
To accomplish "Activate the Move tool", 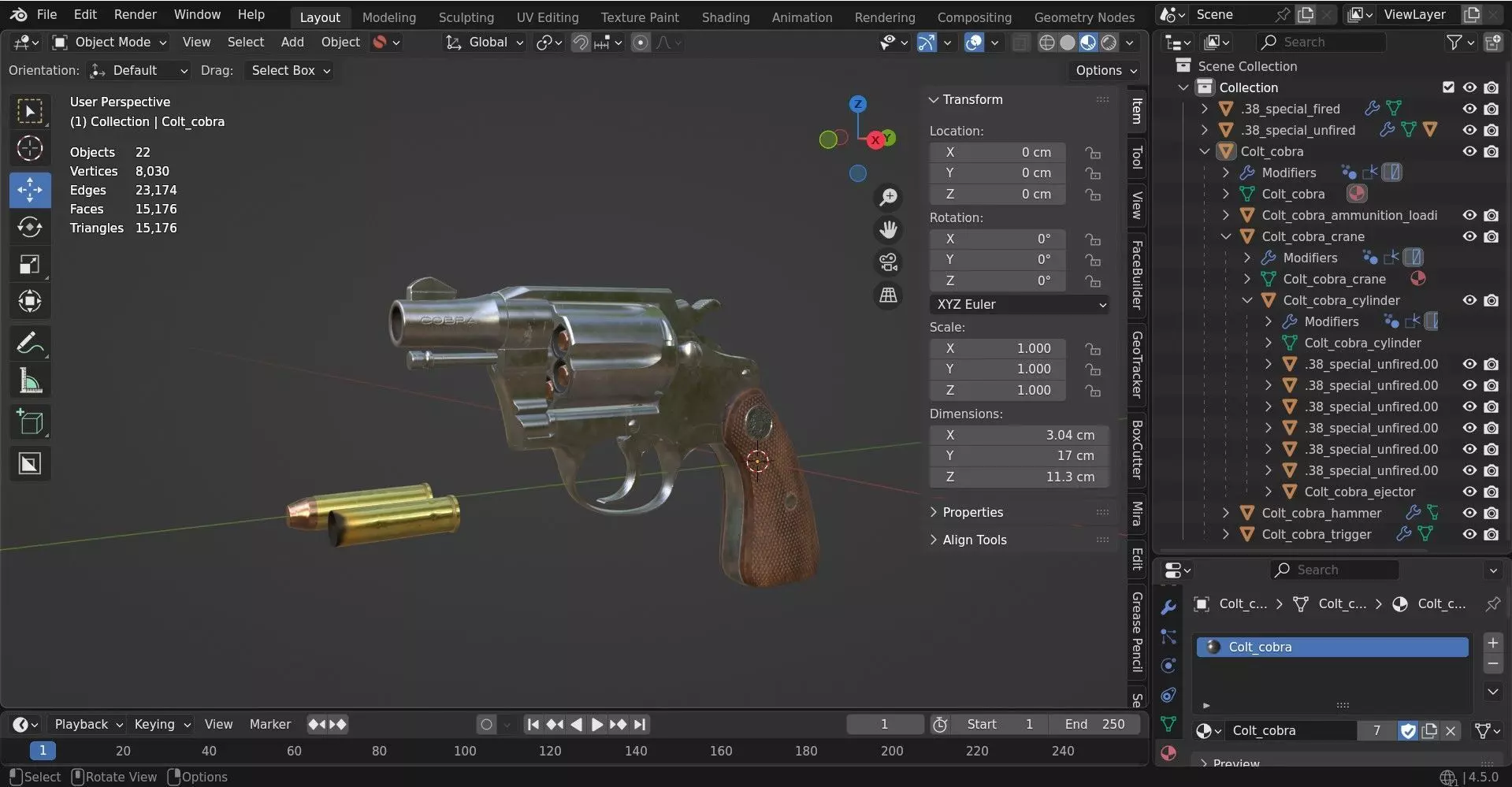I will click(x=30, y=190).
